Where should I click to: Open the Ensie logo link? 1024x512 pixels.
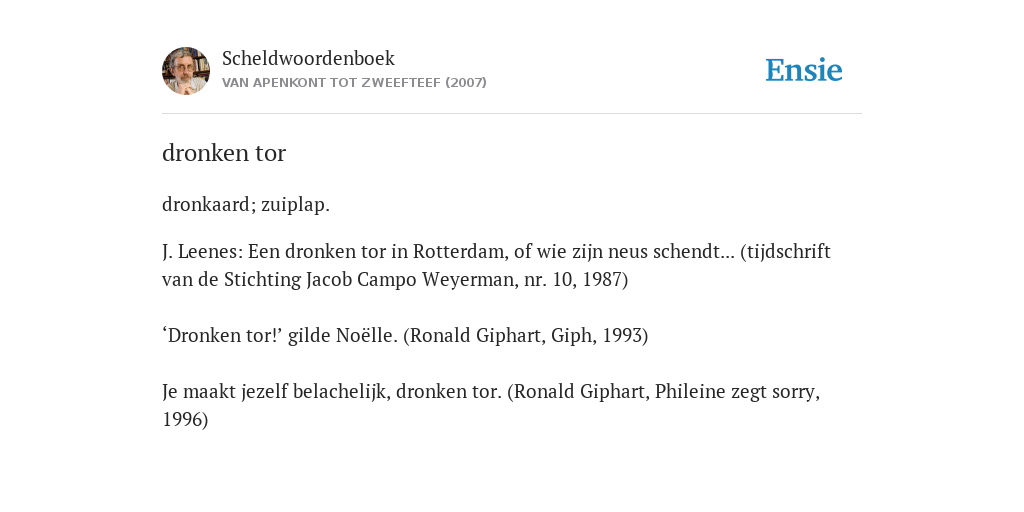(x=804, y=70)
